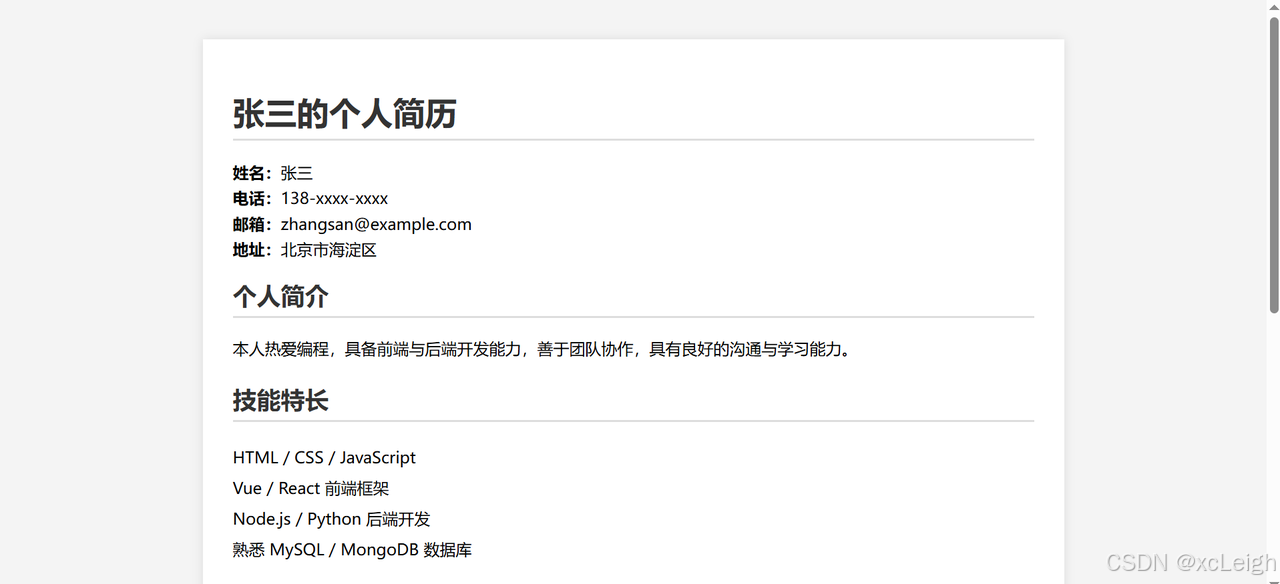Click the paragraph starting 本人热爱编程

click(x=542, y=349)
